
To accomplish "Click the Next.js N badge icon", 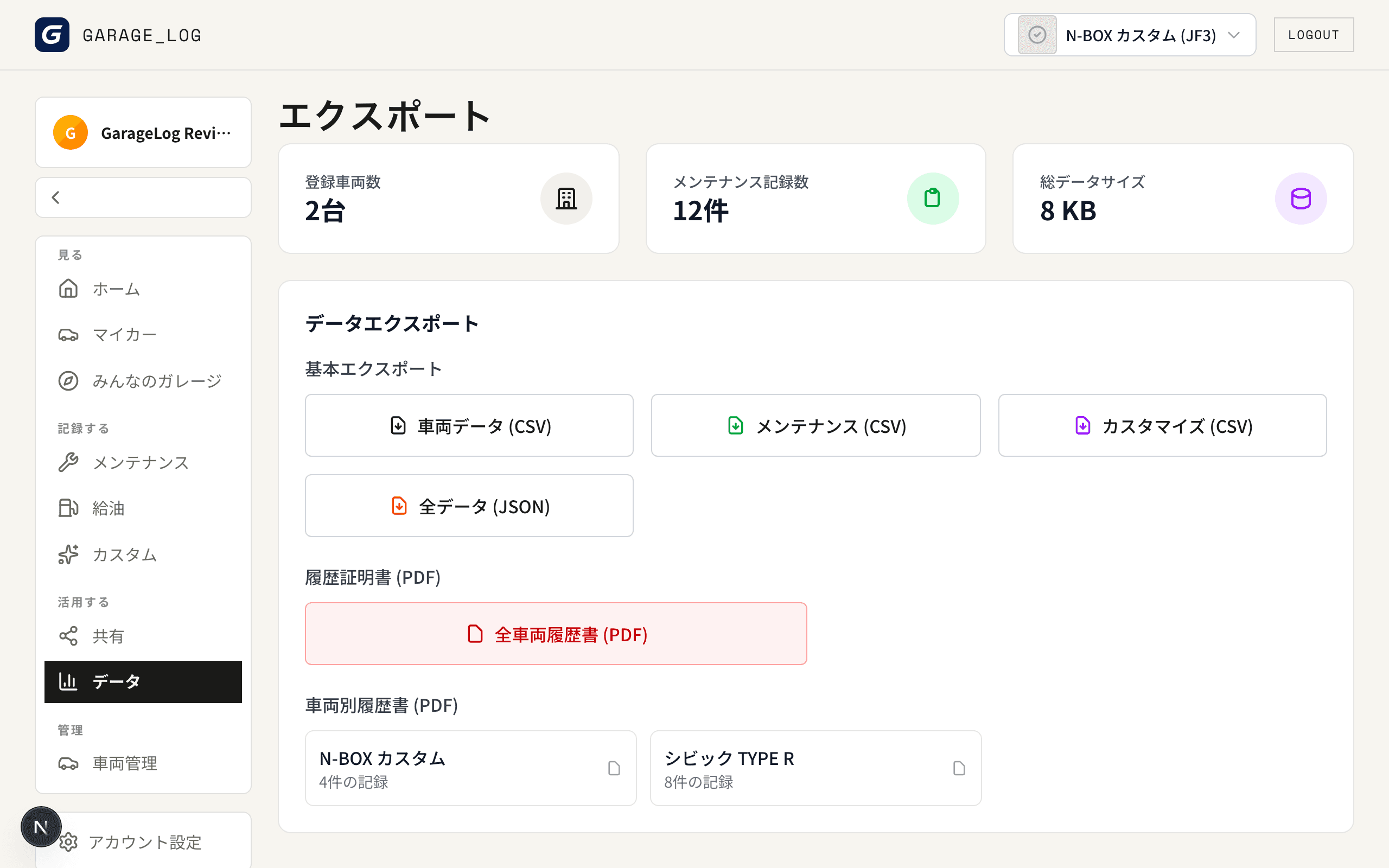I will pyautogui.click(x=41, y=827).
